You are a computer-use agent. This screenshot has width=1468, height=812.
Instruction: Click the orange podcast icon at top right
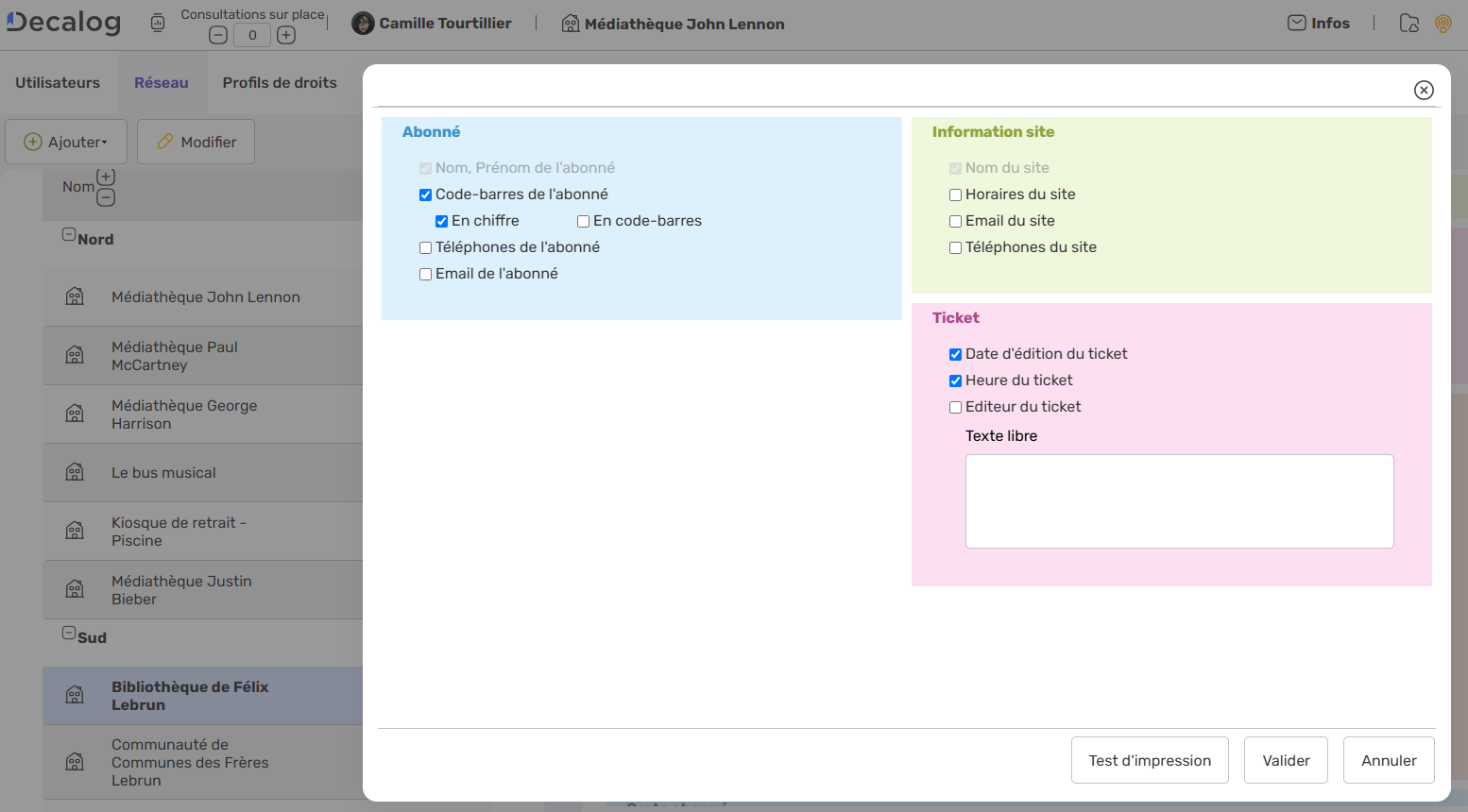coord(1442,24)
